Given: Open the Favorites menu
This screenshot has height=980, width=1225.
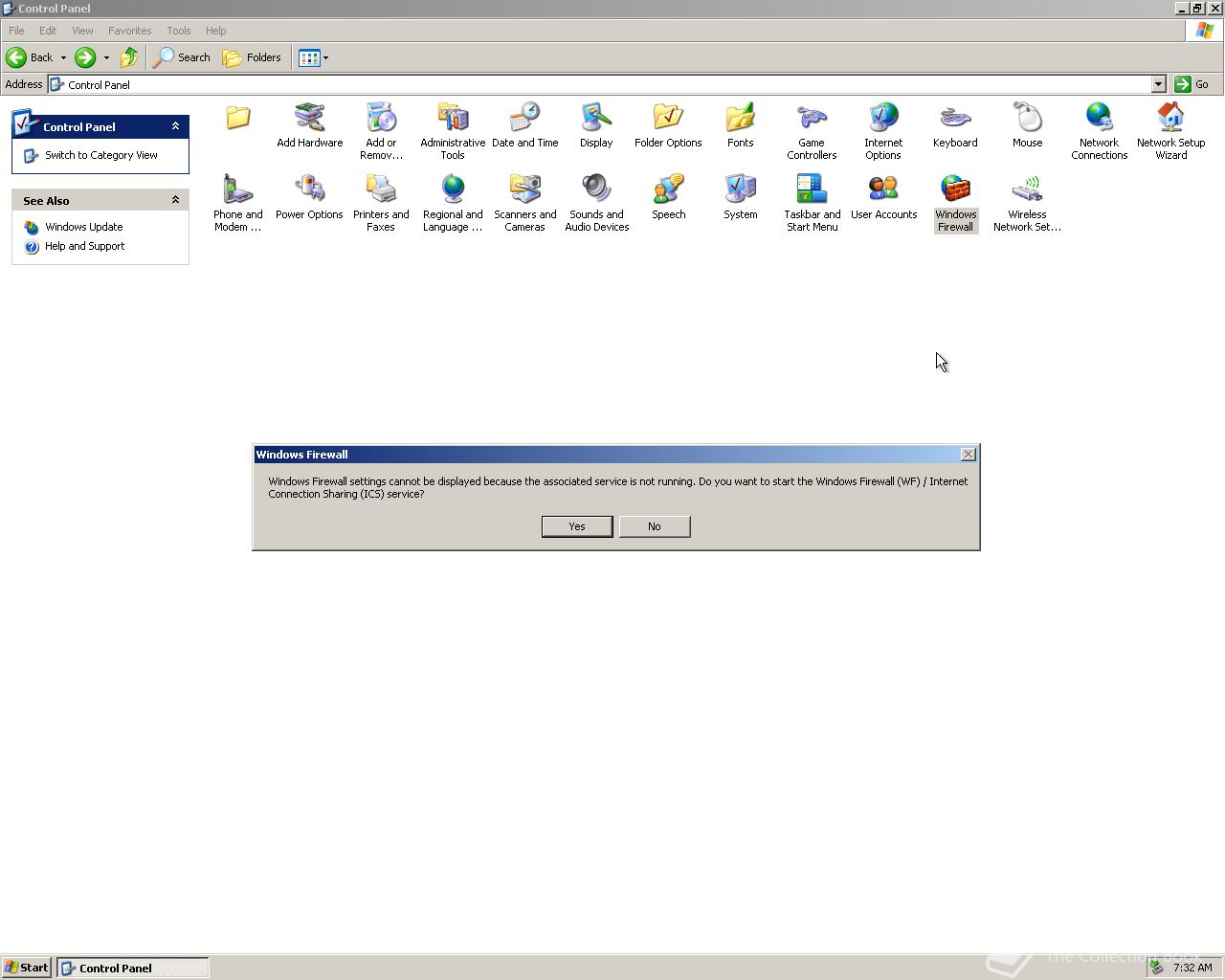Looking at the screenshot, I should coord(129,31).
